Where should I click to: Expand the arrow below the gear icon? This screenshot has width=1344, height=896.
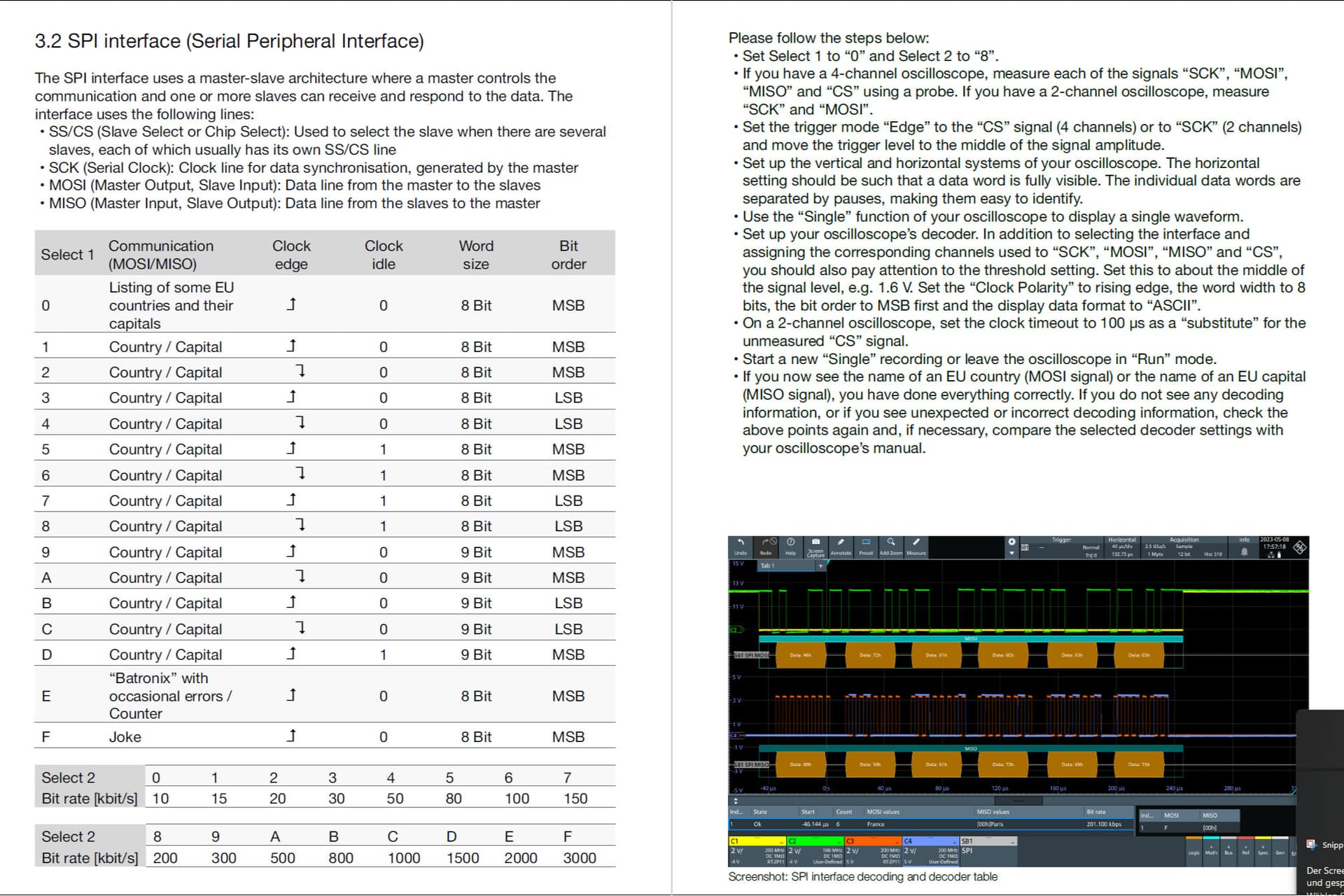click(1011, 553)
